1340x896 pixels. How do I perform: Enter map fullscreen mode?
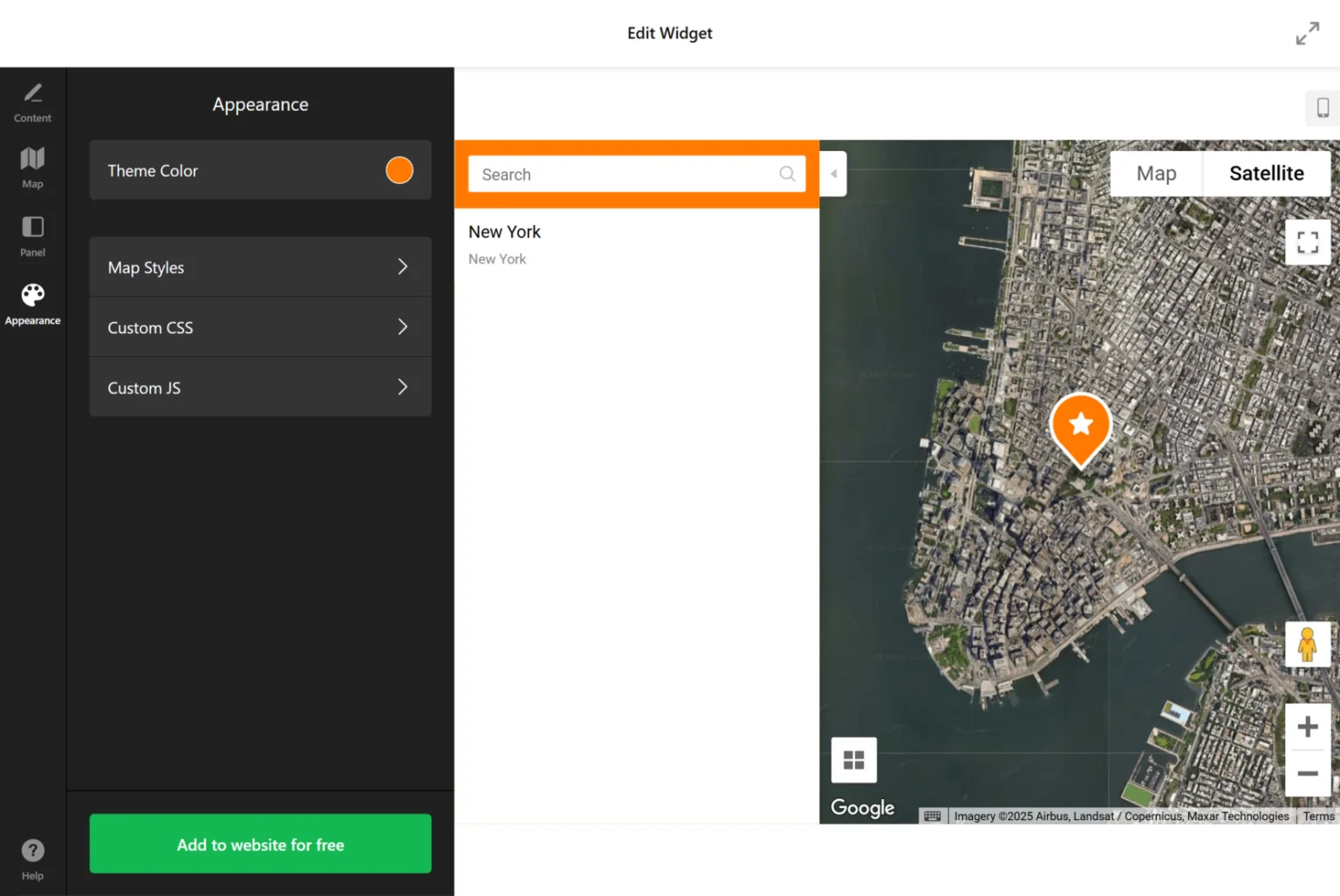(1308, 243)
